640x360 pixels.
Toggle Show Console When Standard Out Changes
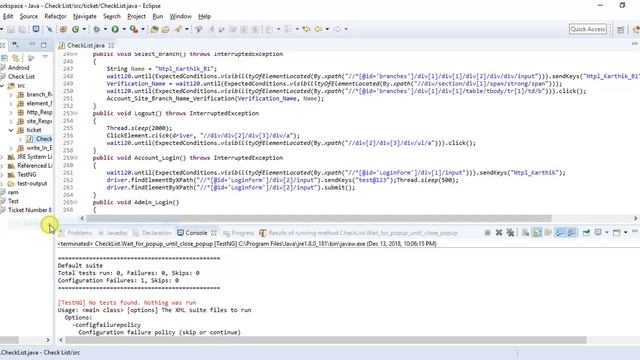(x=560, y=233)
